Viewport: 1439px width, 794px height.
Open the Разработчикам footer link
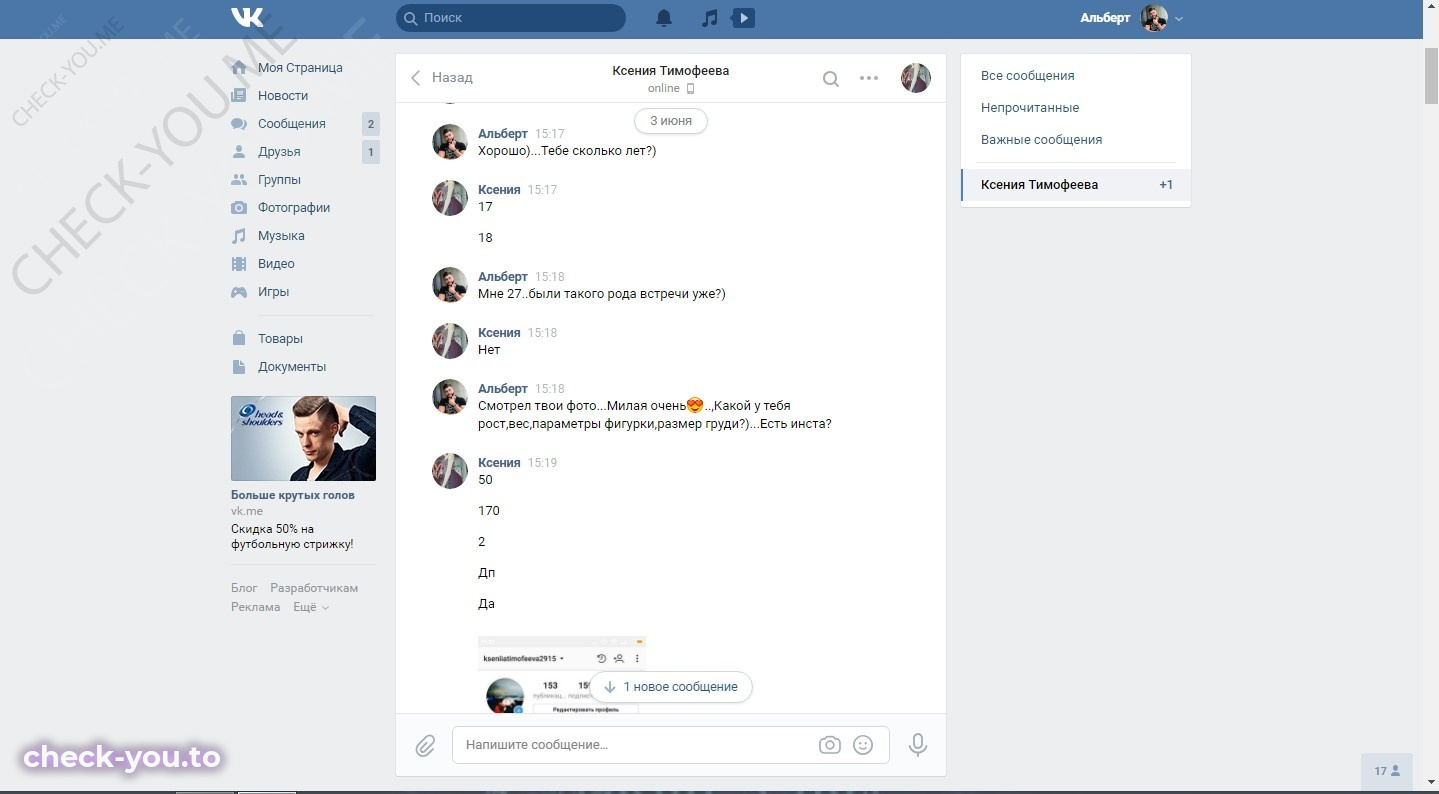(314, 588)
